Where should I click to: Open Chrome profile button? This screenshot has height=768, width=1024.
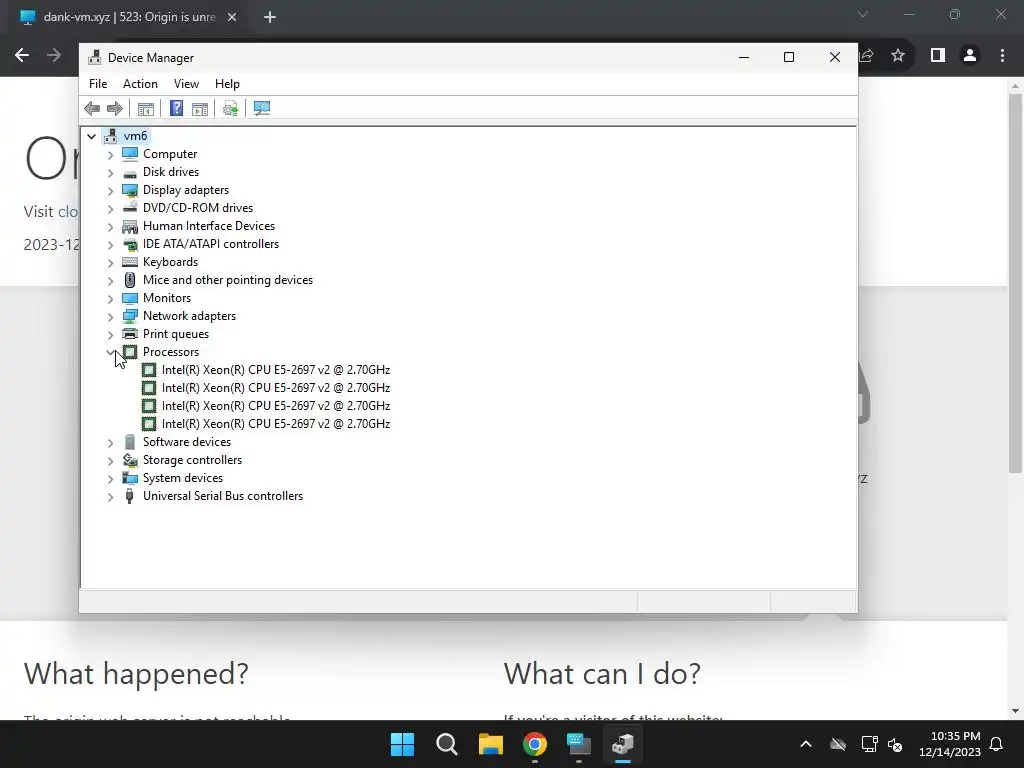(970, 56)
